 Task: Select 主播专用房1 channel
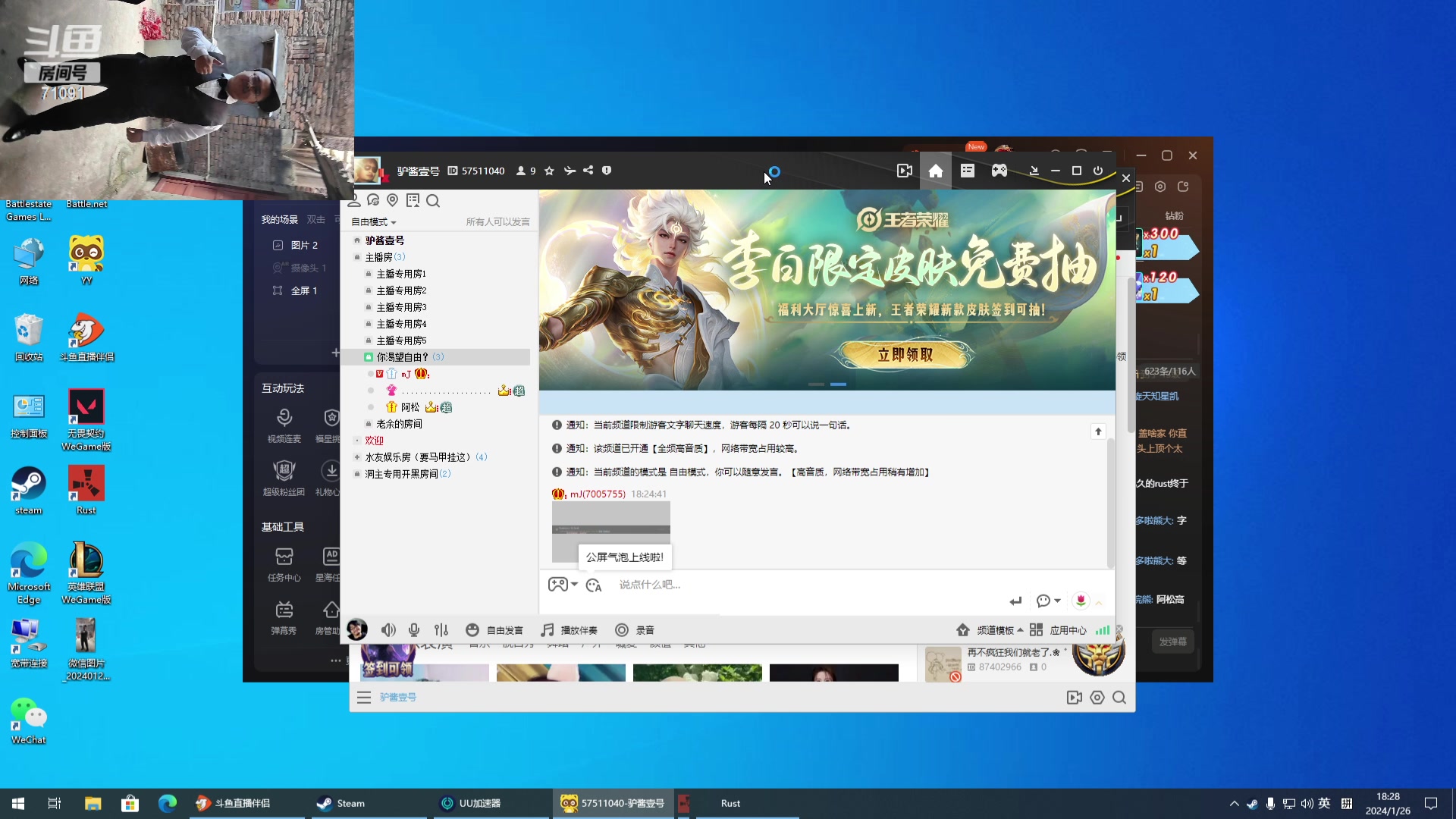[x=401, y=274]
